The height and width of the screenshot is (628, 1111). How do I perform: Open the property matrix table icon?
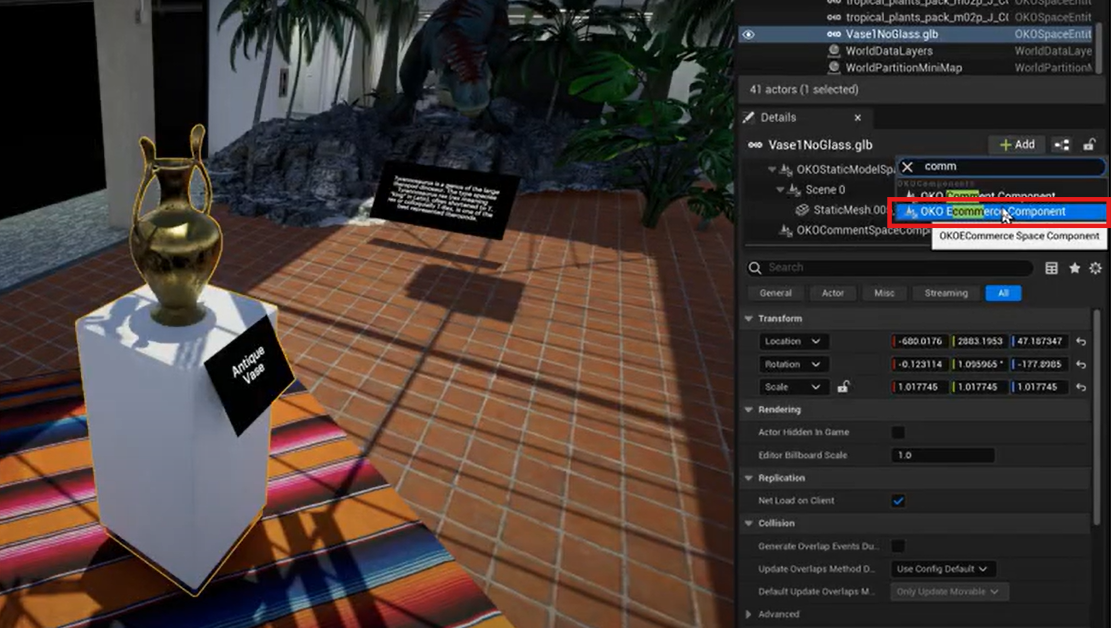[x=1051, y=268]
